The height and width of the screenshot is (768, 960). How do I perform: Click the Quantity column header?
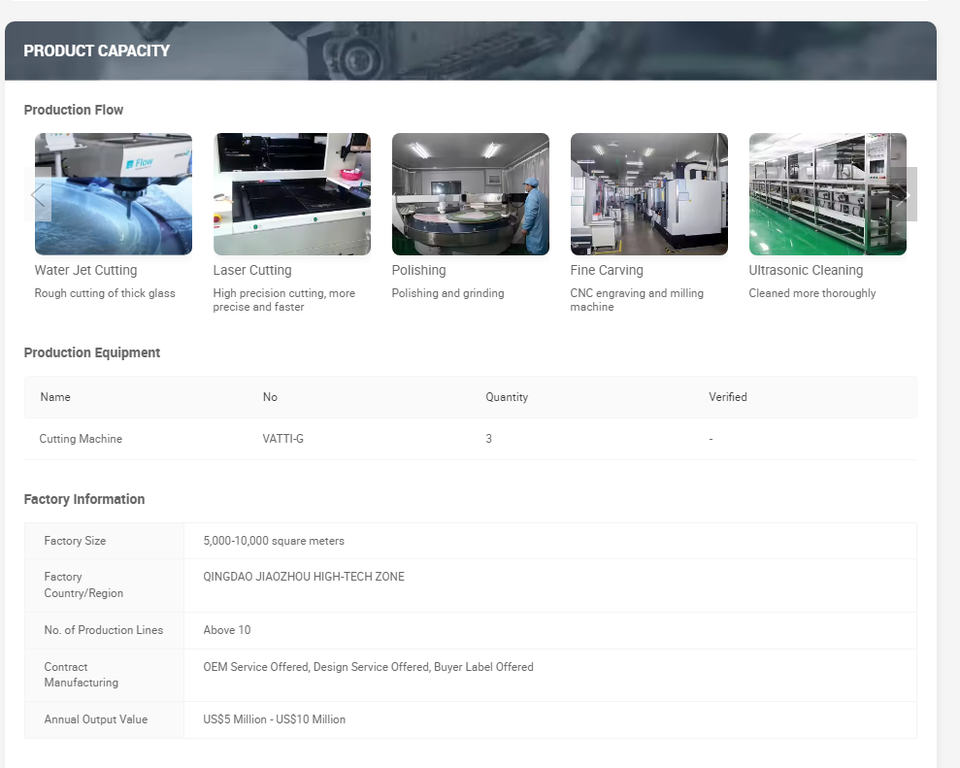(507, 397)
